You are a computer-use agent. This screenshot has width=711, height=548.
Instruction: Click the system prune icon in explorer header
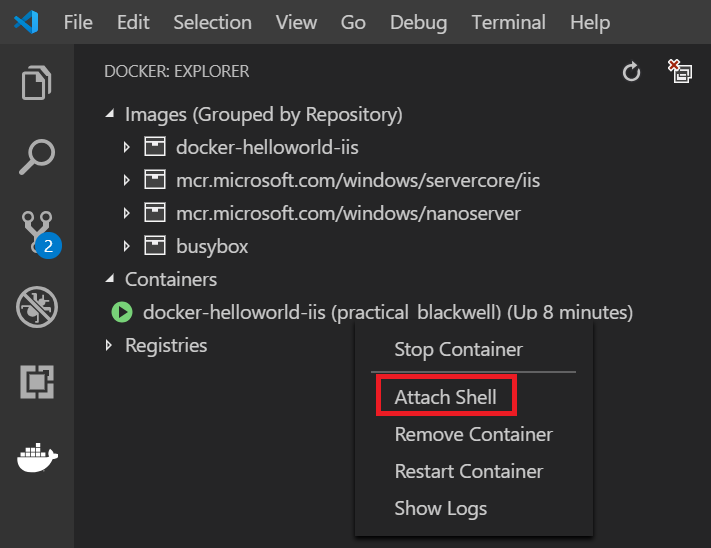(680, 72)
